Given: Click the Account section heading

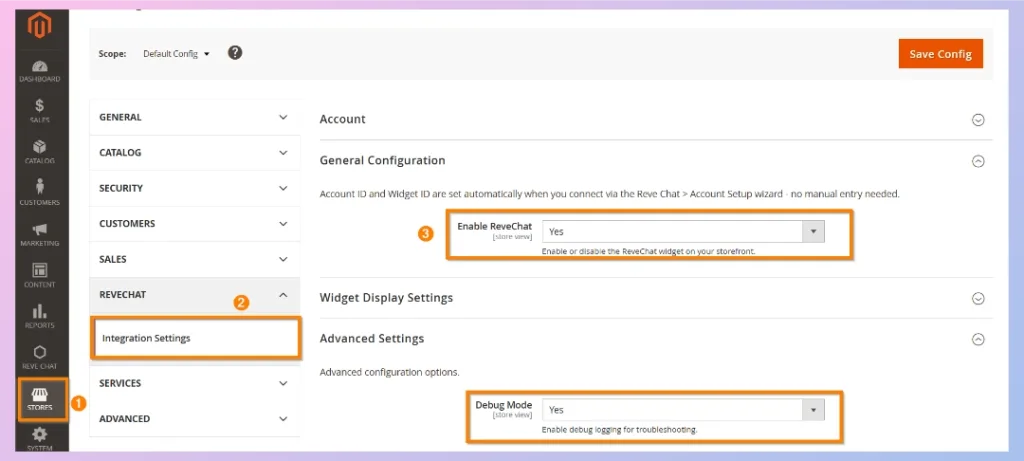Looking at the screenshot, I should coord(342,119).
